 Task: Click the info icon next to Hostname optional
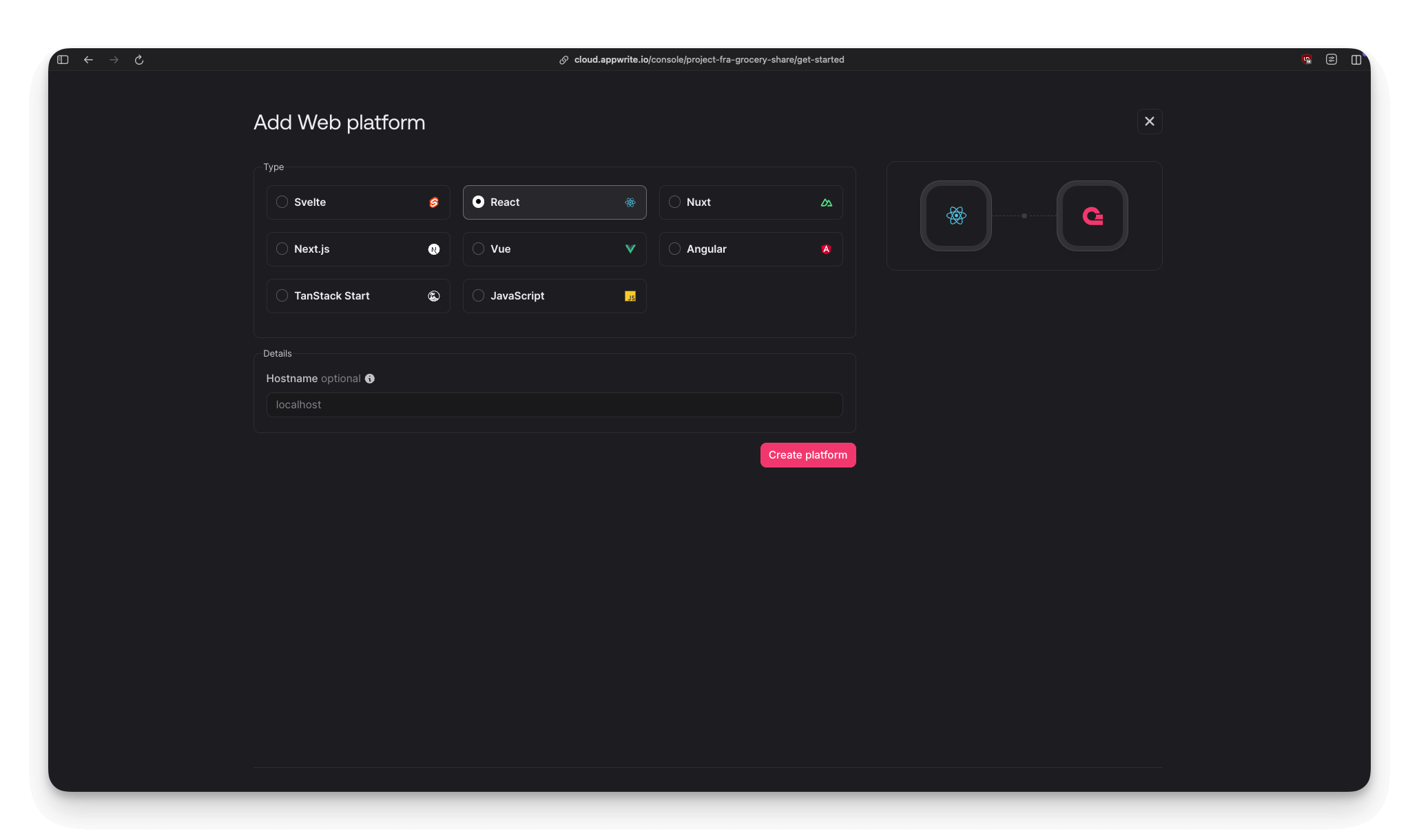[x=370, y=379]
